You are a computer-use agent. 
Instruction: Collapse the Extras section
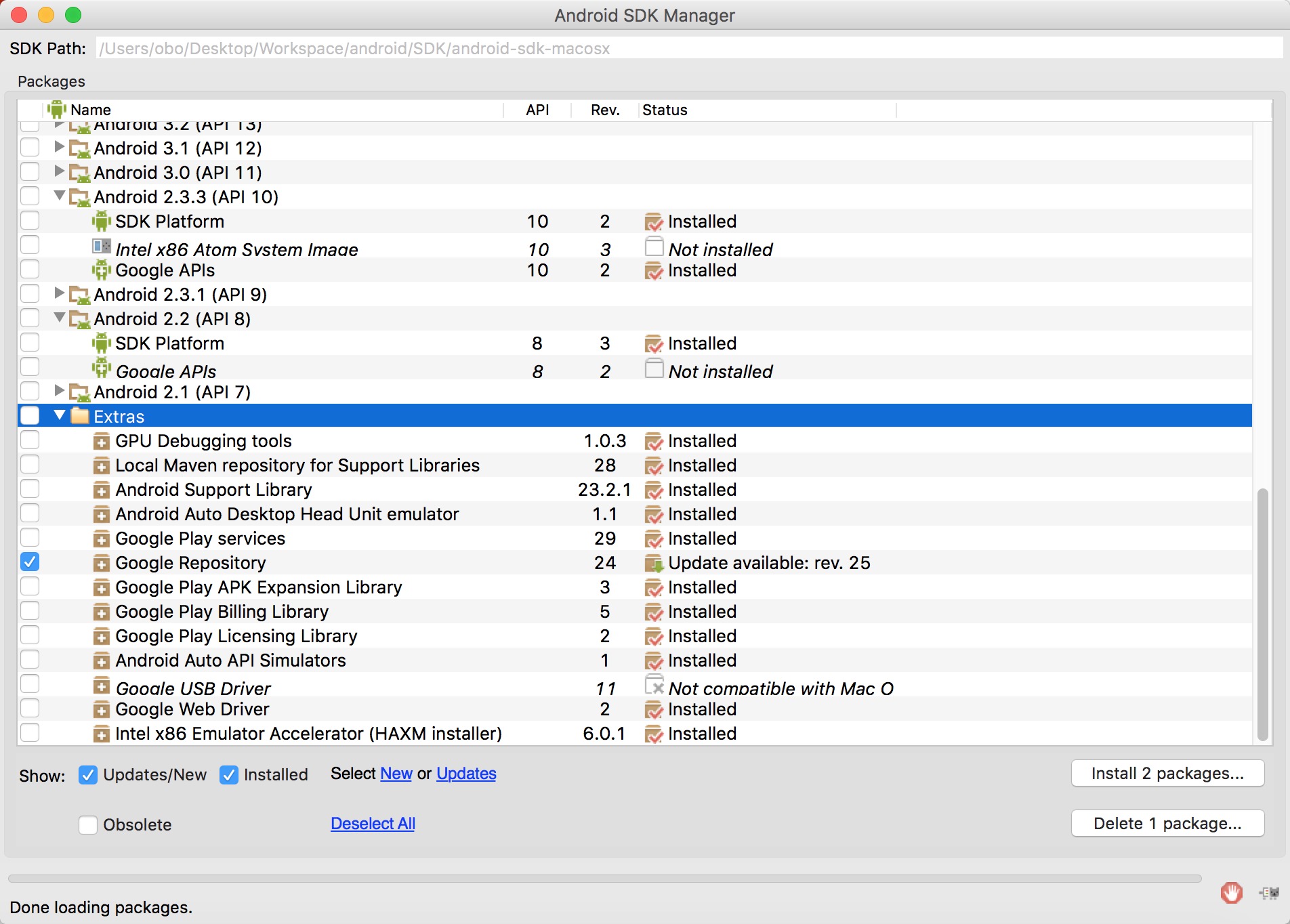pos(60,415)
